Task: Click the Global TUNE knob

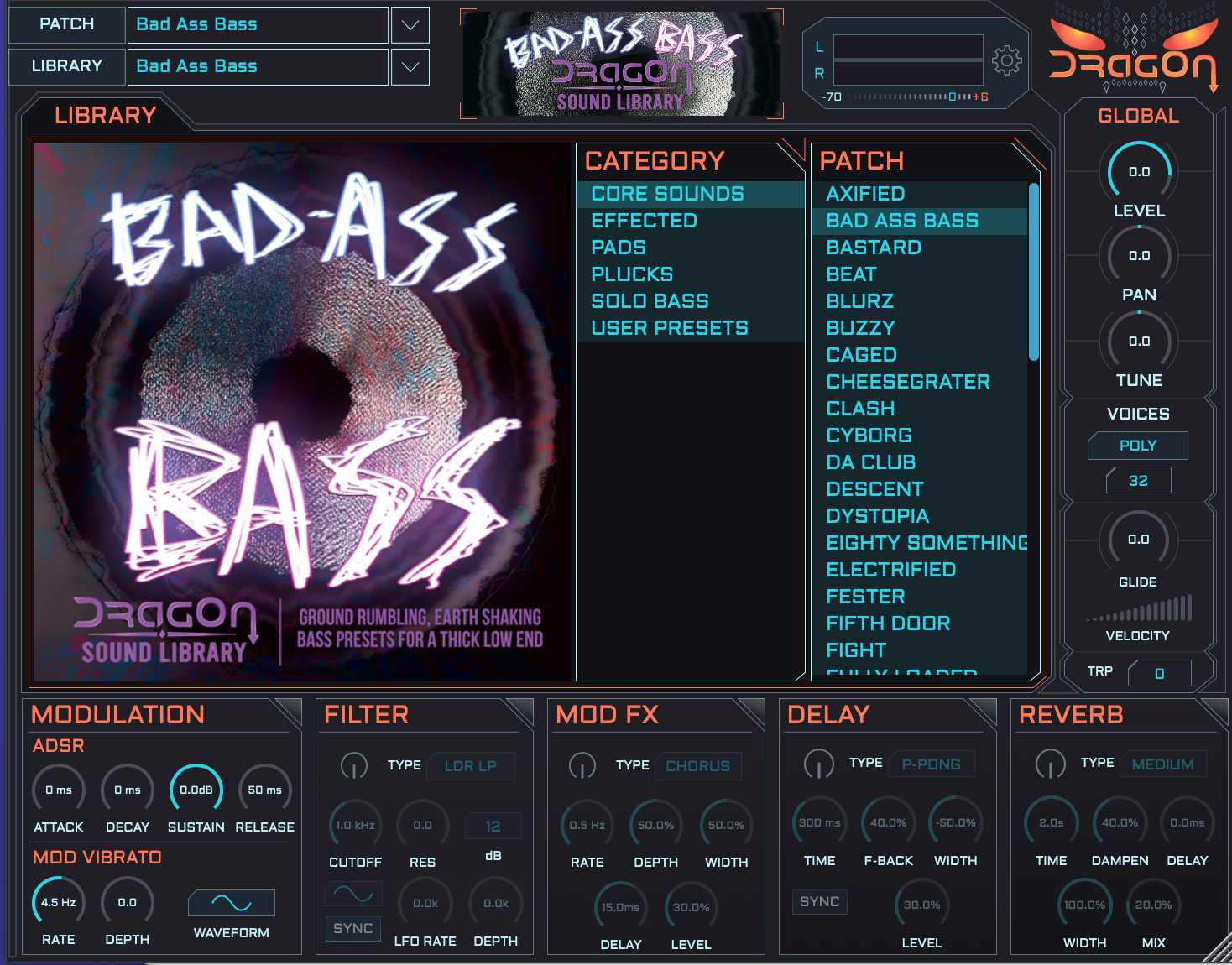Action: [1139, 341]
